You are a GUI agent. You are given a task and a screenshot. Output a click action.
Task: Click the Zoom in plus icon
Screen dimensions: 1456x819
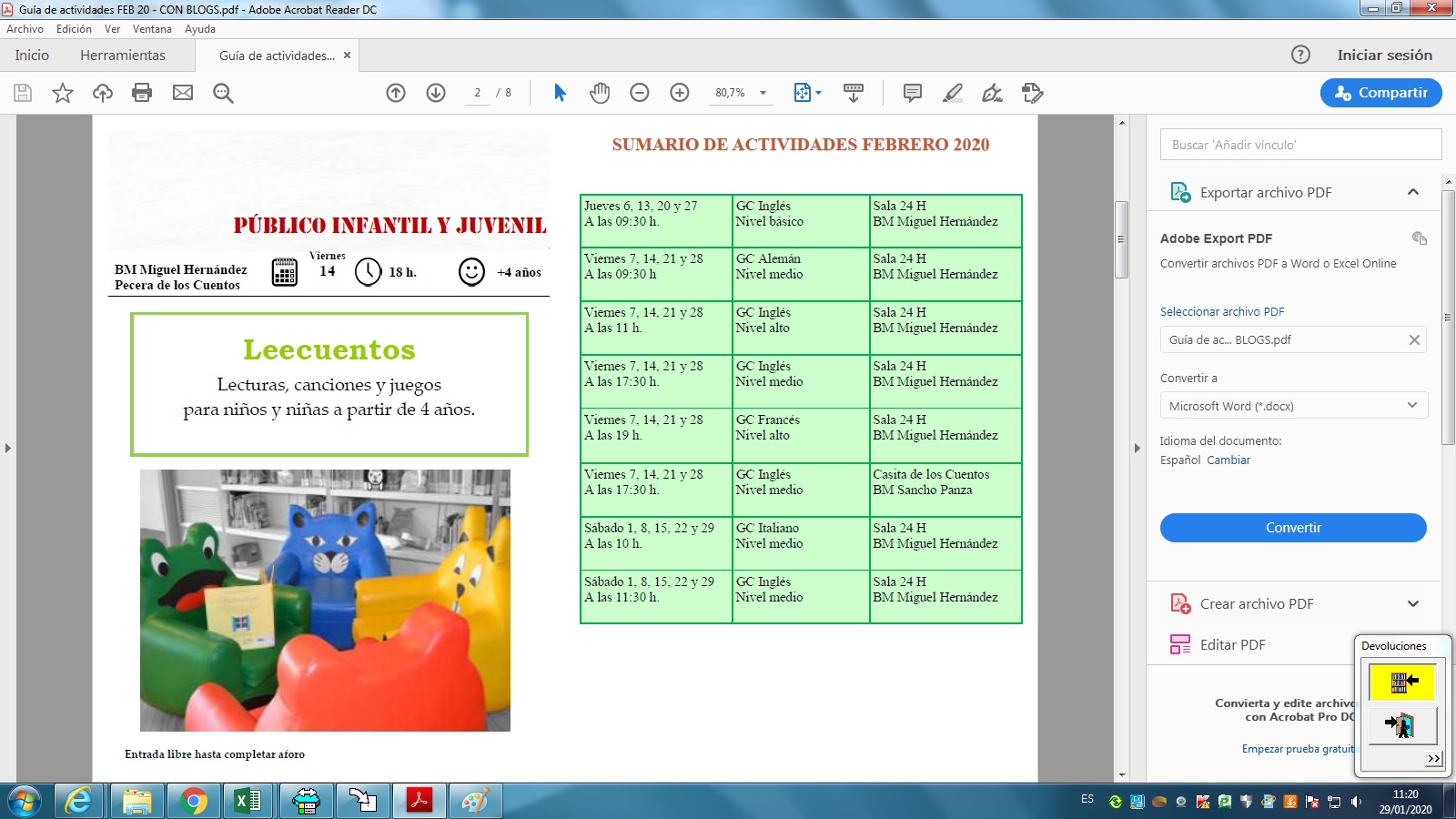680,93
